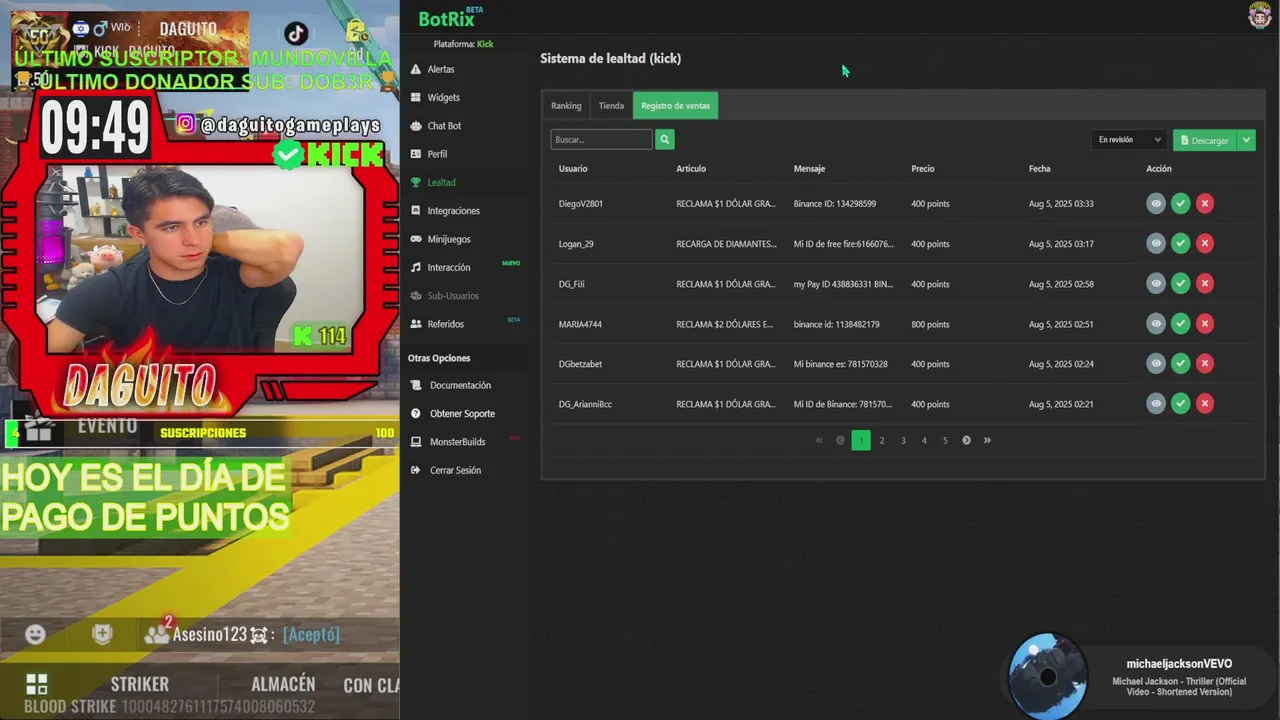Go to page 2 of results
This screenshot has height=720, width=1280.
882,440
